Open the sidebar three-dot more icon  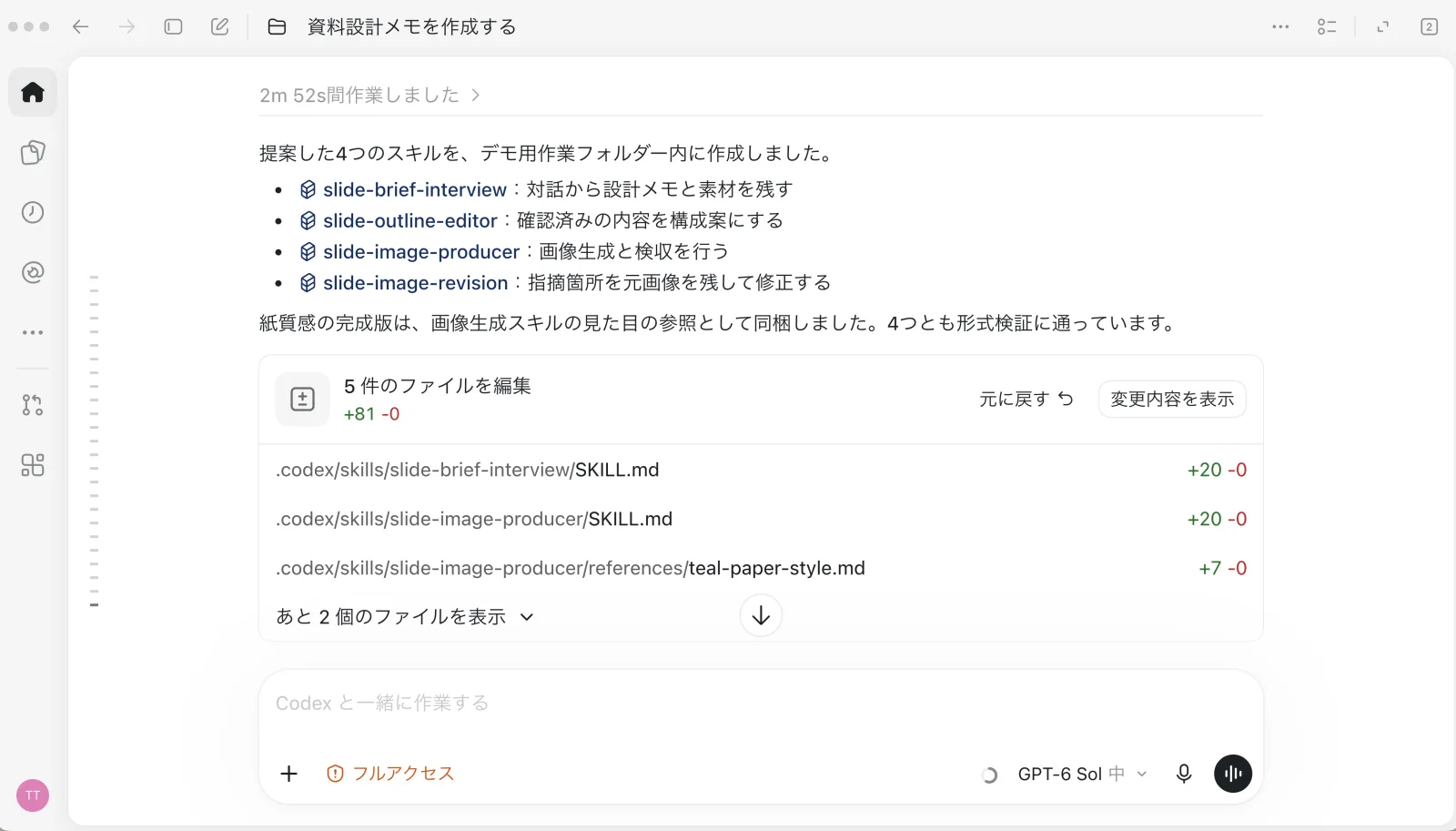pyautogui.click(x=33, y=332)
